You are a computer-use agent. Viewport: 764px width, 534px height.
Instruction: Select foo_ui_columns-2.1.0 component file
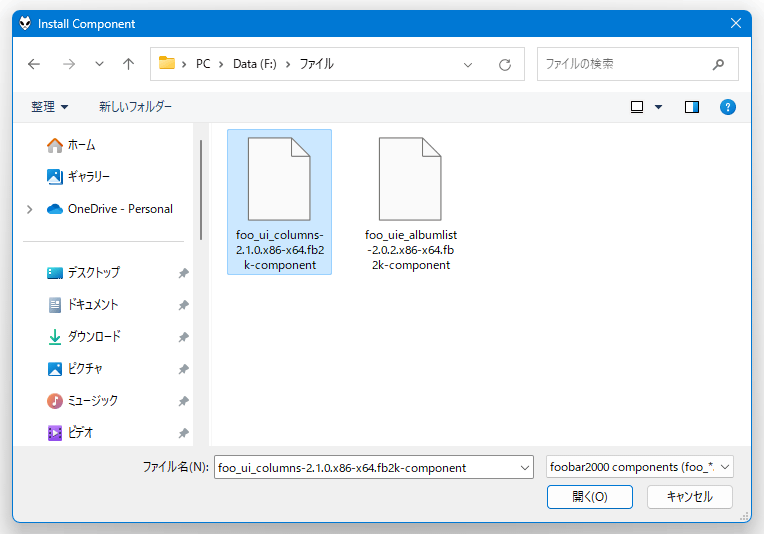click(x=280, y=202)
